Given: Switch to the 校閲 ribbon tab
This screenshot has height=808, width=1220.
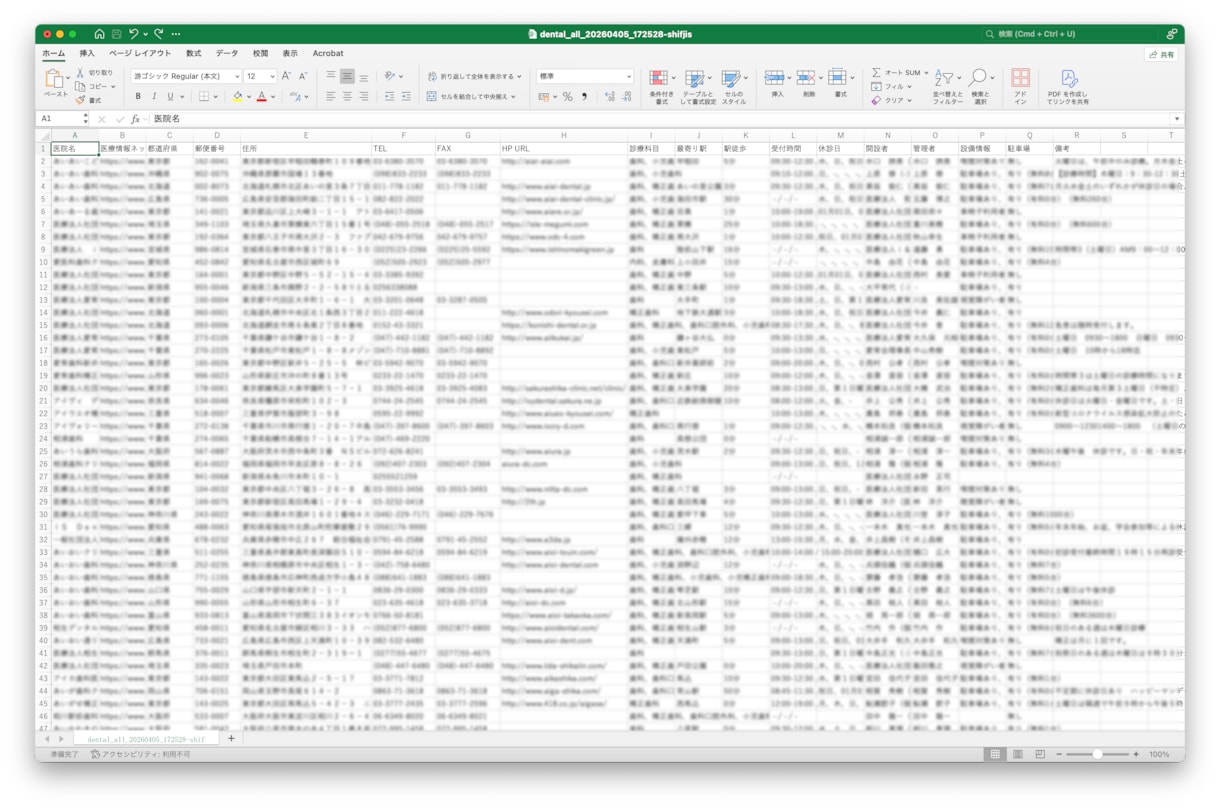Looking at the screenshot, I should tap(260, 54).
